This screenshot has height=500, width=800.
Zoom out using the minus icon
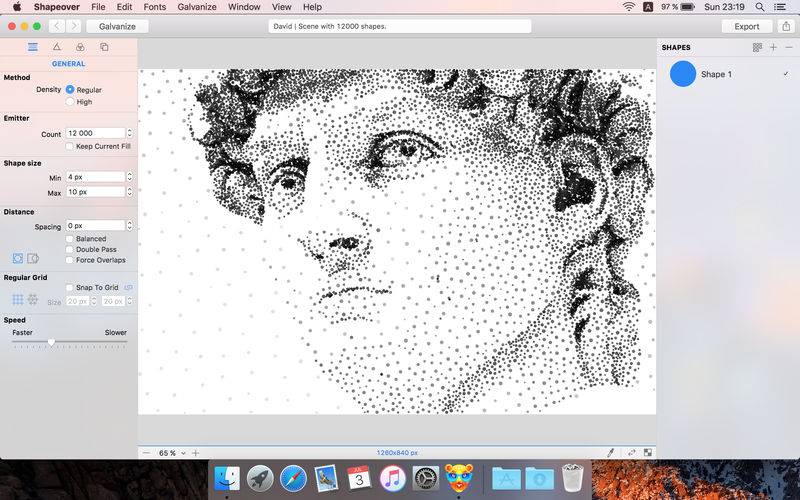[x=146, y=453]
